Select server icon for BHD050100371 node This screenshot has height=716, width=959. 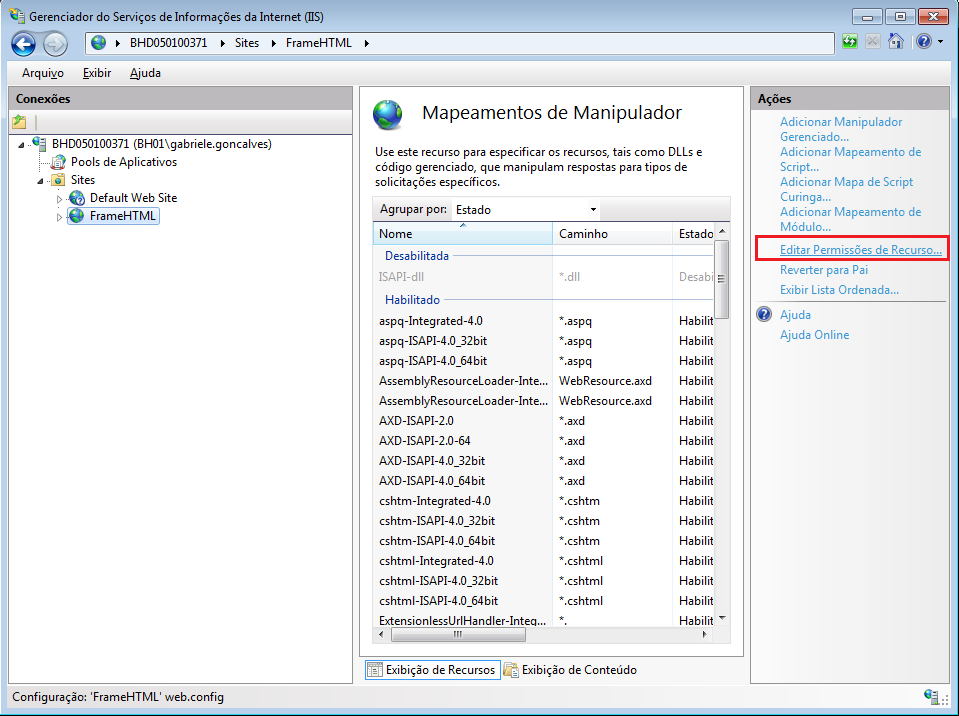39,144
